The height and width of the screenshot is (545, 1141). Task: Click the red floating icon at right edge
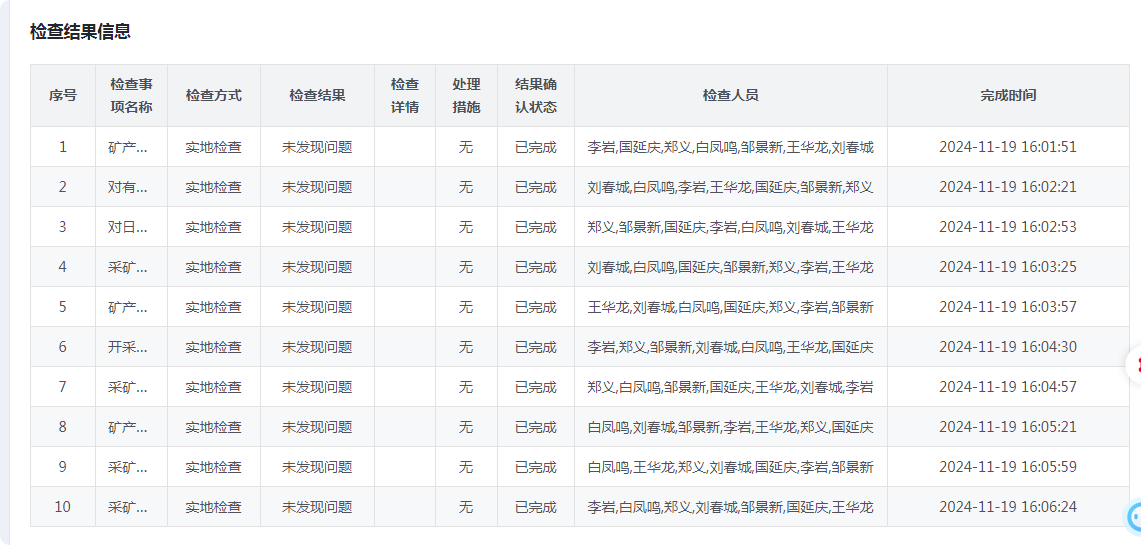(x=1134, y=365)
